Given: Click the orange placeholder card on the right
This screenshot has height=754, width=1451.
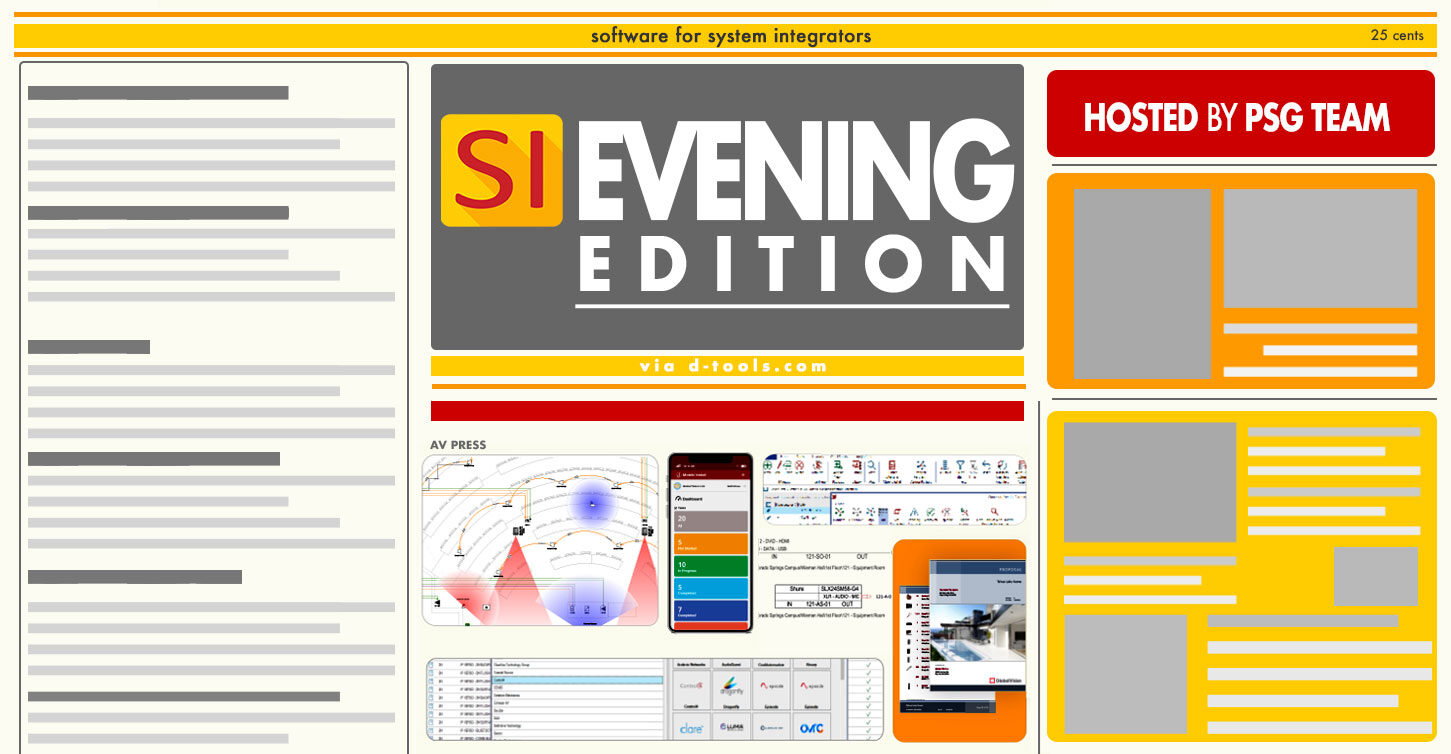Looking at the screenshot, I should [1241, 281].
